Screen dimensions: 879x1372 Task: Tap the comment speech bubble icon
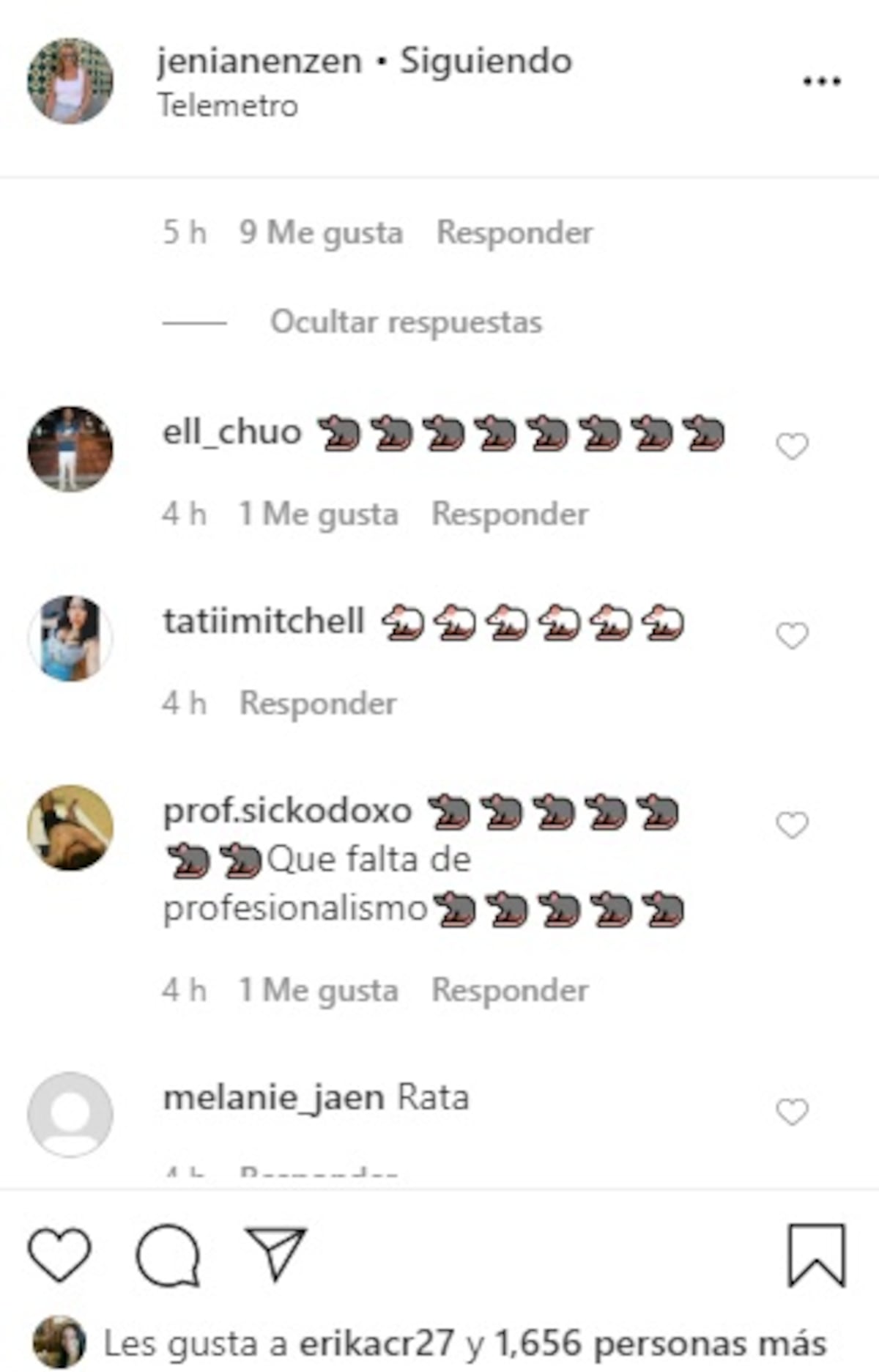click(x=168, y=1255)
